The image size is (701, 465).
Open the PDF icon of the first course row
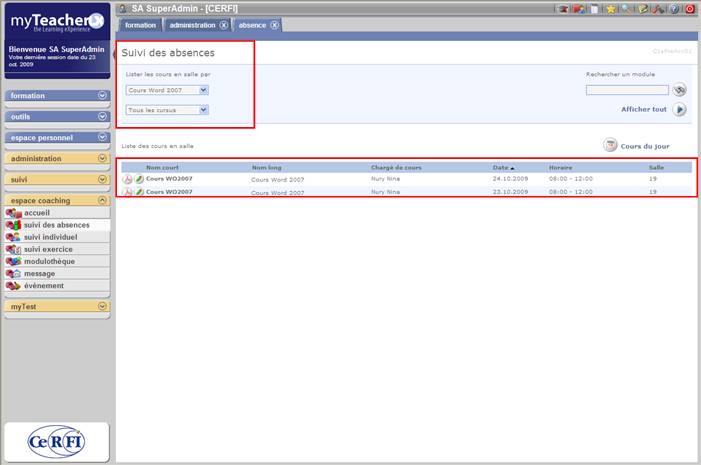pos(128,179)
